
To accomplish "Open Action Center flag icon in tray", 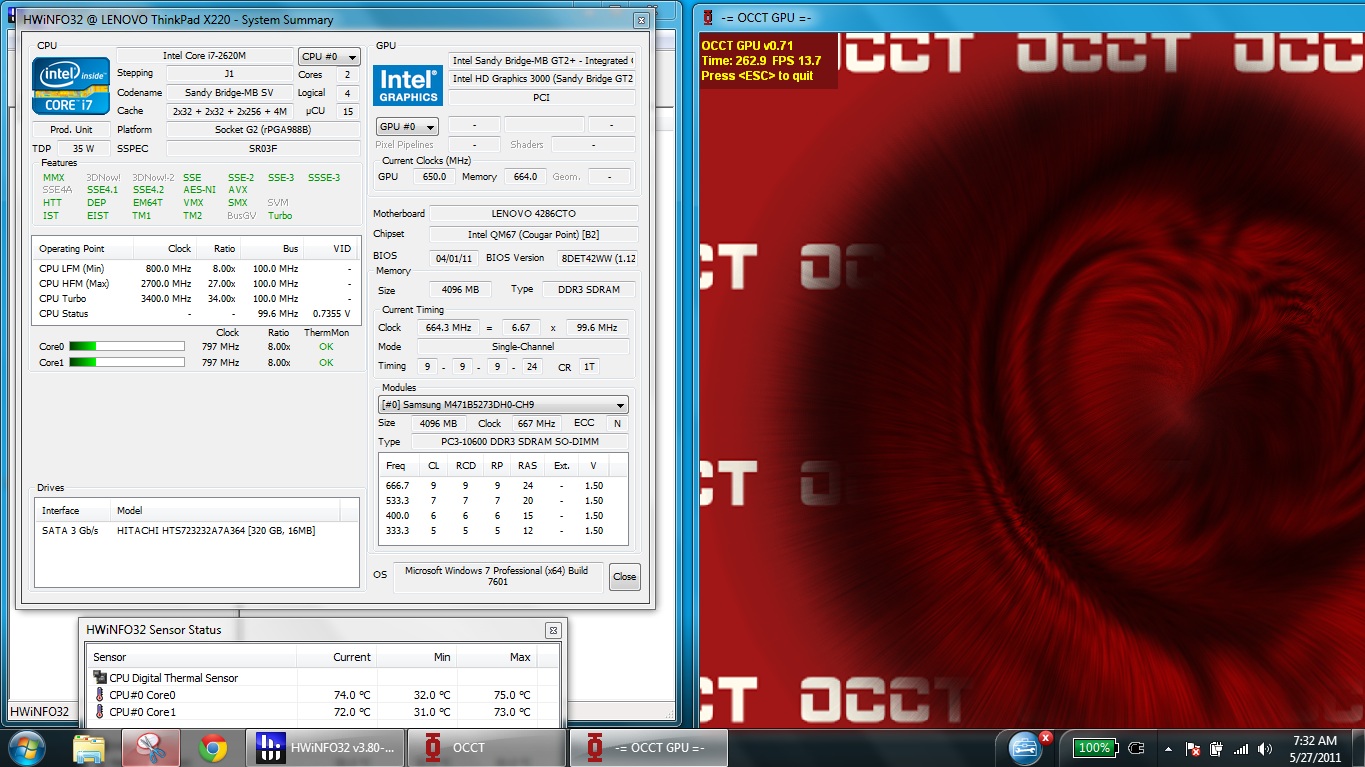I will [x=1193, y=749].
